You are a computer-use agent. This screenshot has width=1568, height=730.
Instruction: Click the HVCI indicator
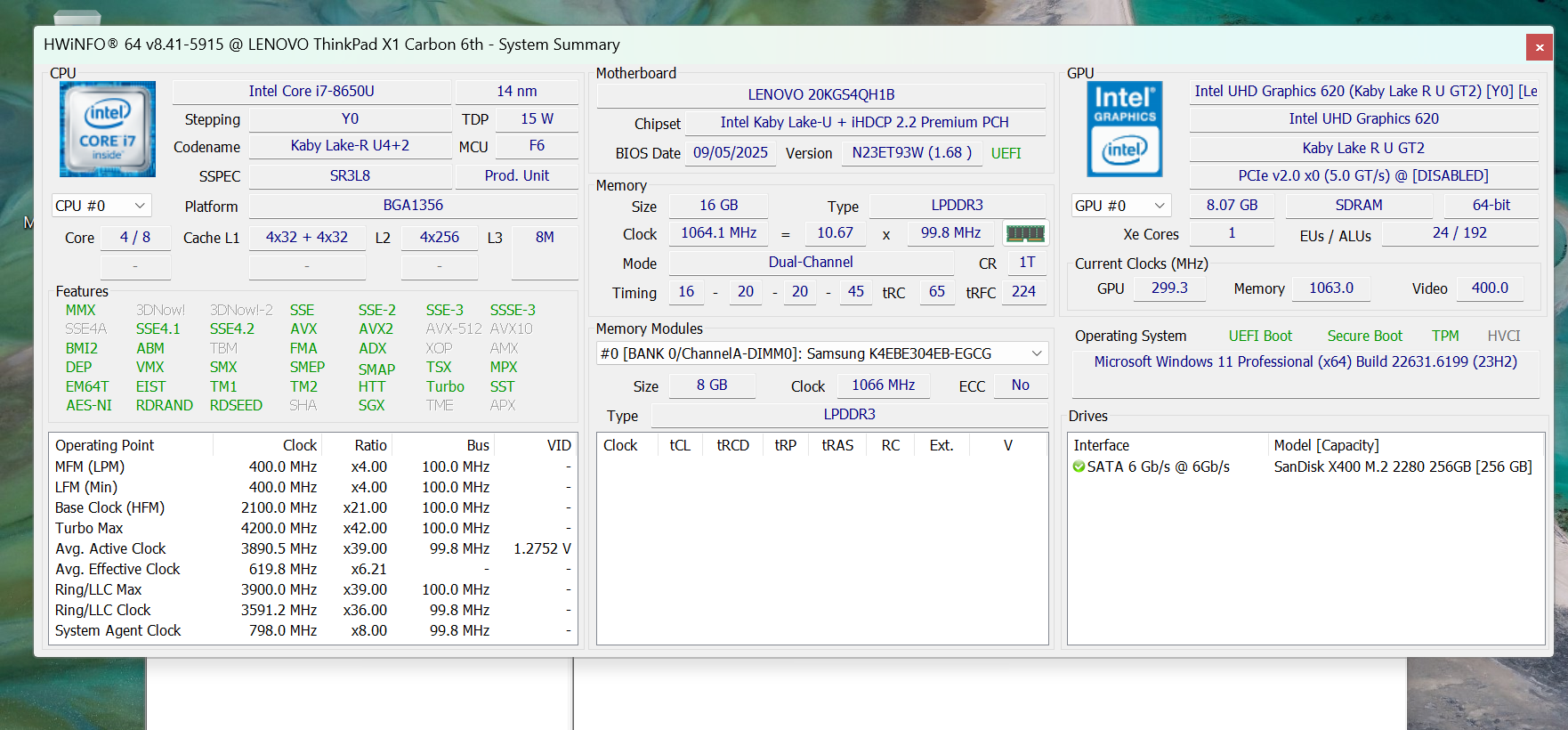pos(1504,336)
